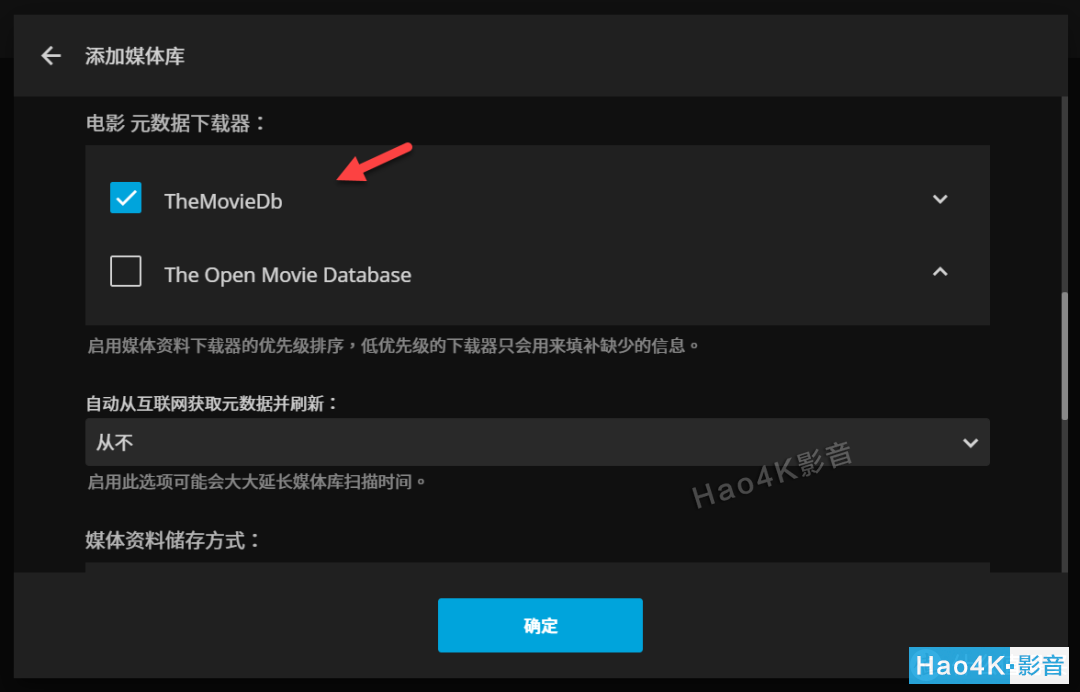
Task: Click help text about 下载器的优先级排序
Action: click(393, 345)
